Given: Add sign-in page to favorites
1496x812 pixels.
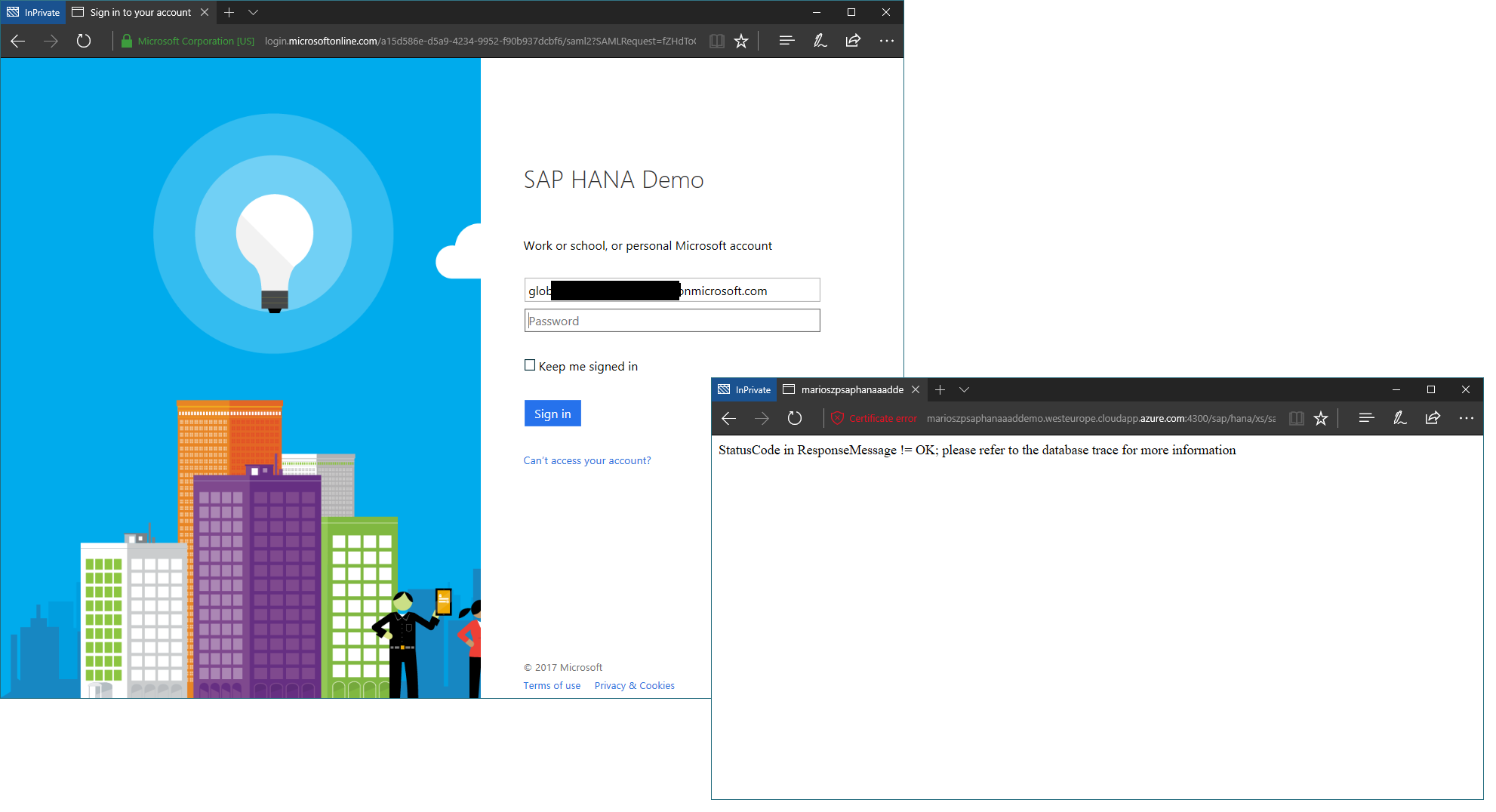Looking at the screenshot, I should (x=741, y=41).
